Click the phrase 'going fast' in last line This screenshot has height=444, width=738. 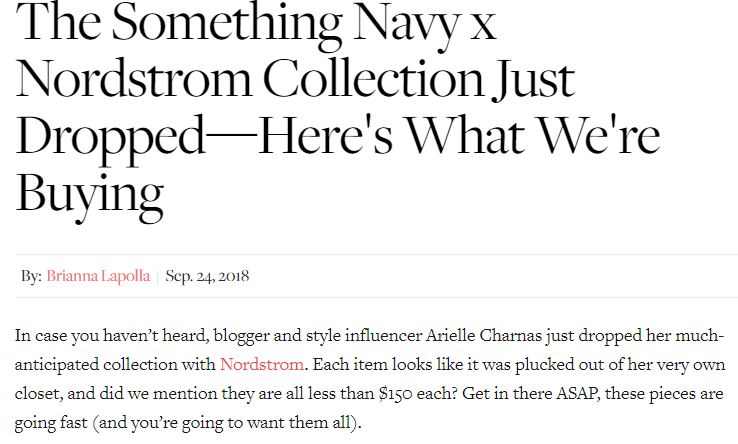(51, 423)
